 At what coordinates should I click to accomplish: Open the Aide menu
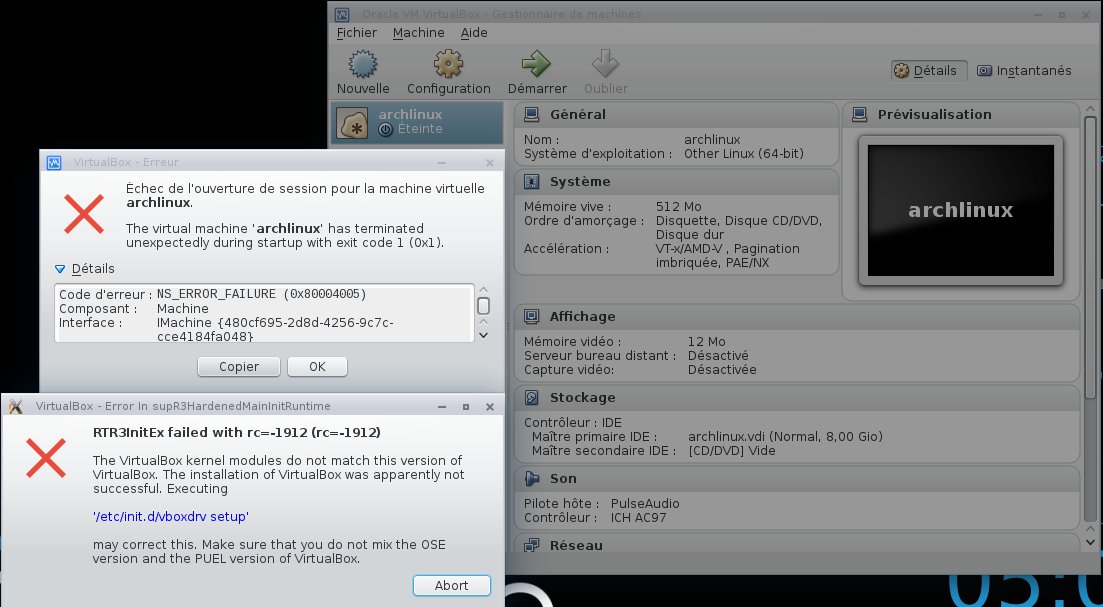474,32
